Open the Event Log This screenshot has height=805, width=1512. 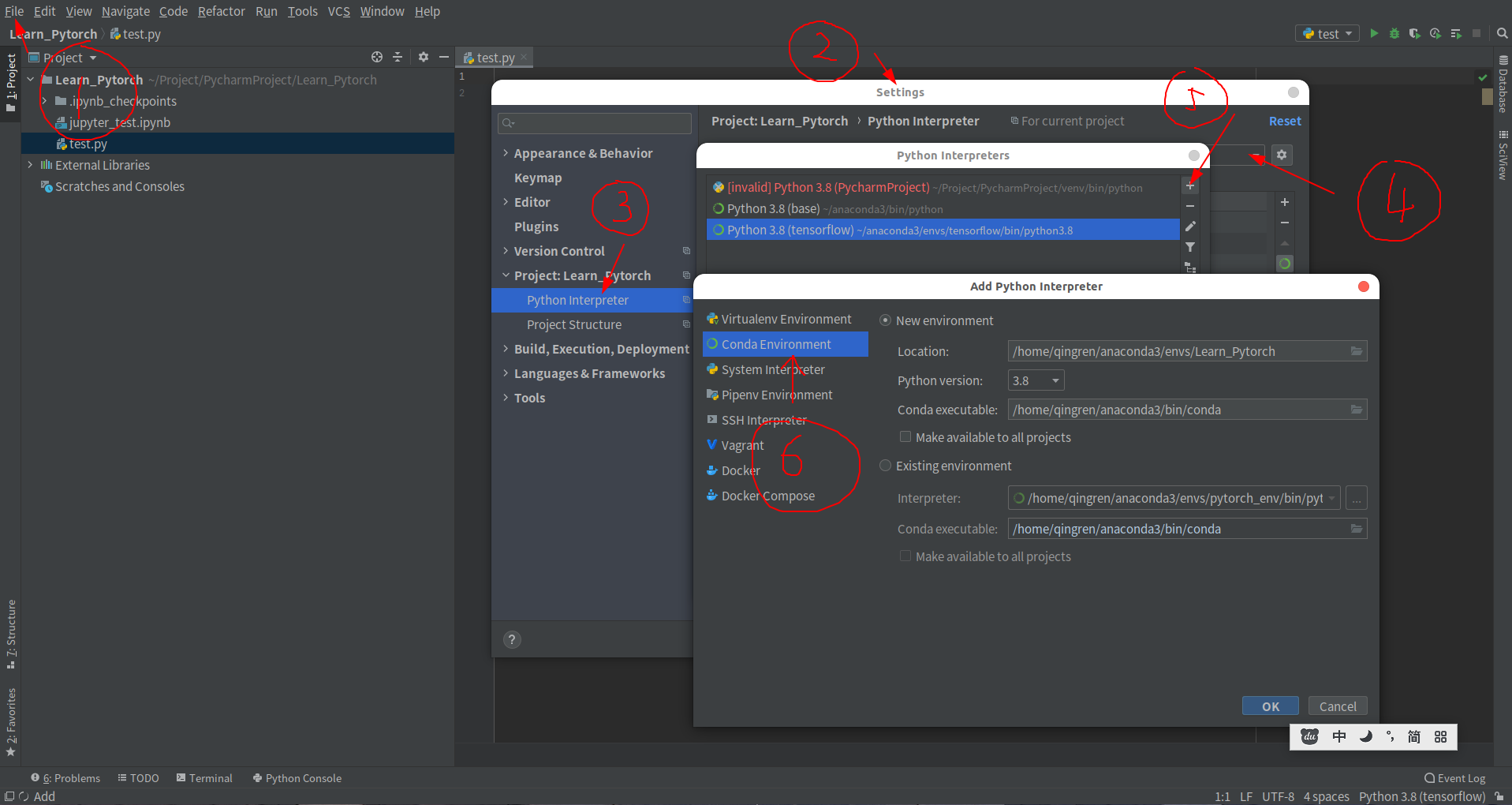1455,778
